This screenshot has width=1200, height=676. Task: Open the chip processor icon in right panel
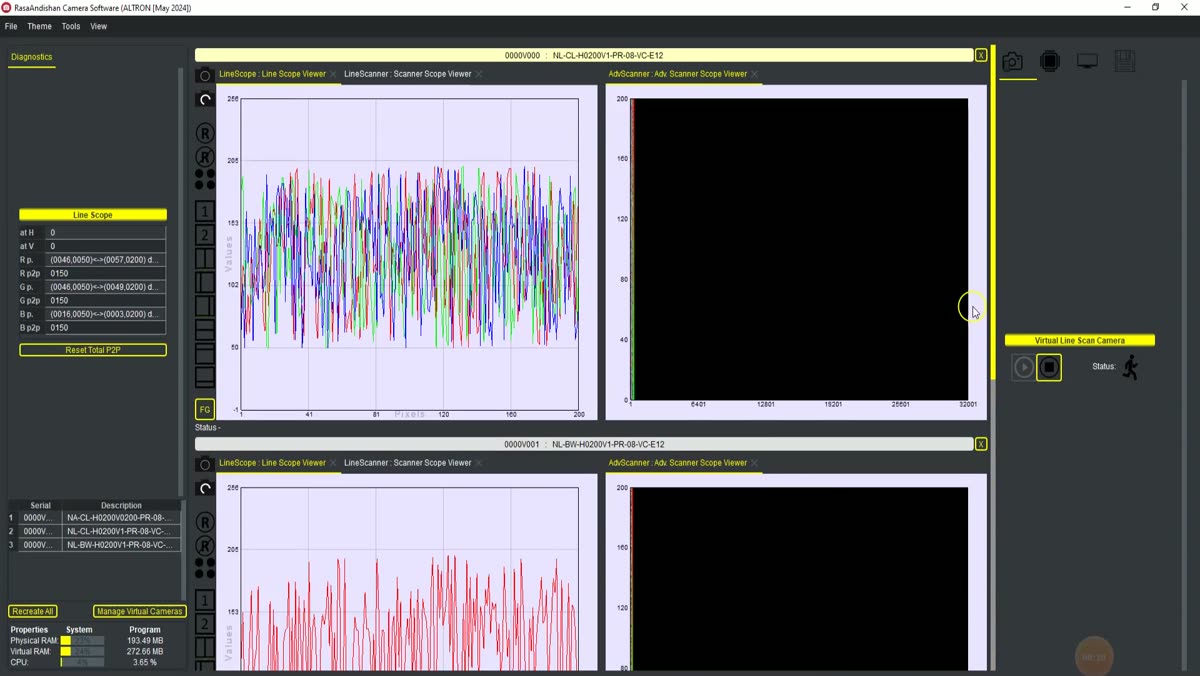[1050, 62]
